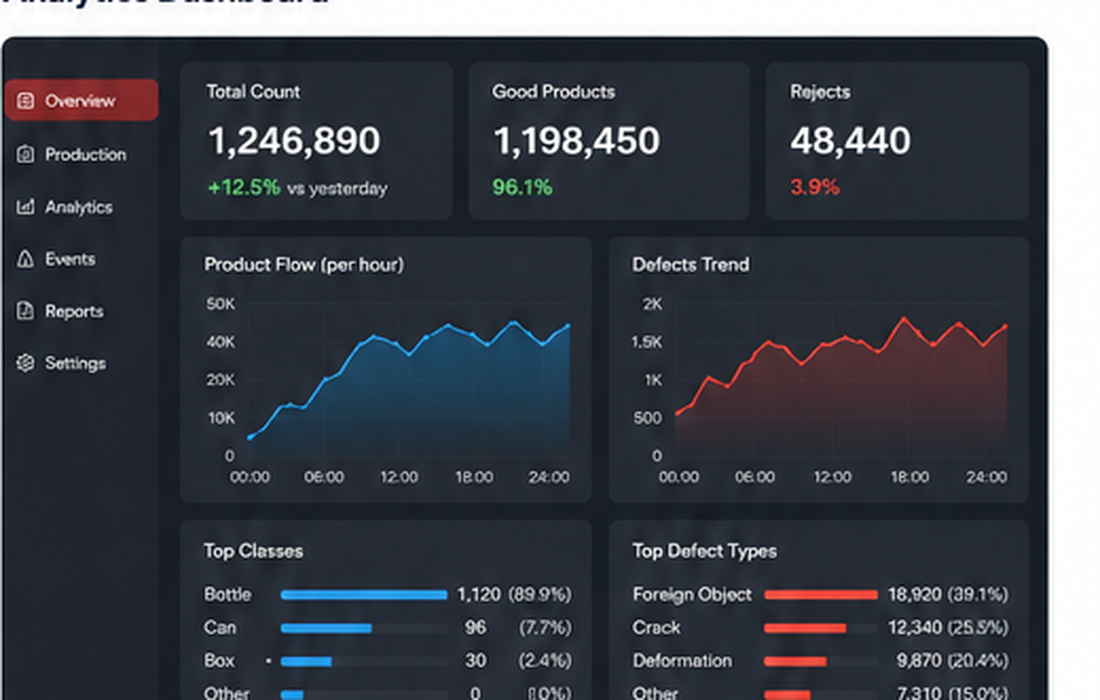
Task: Click the 500 axis label in Defects Trend
Action: [648, 418]
